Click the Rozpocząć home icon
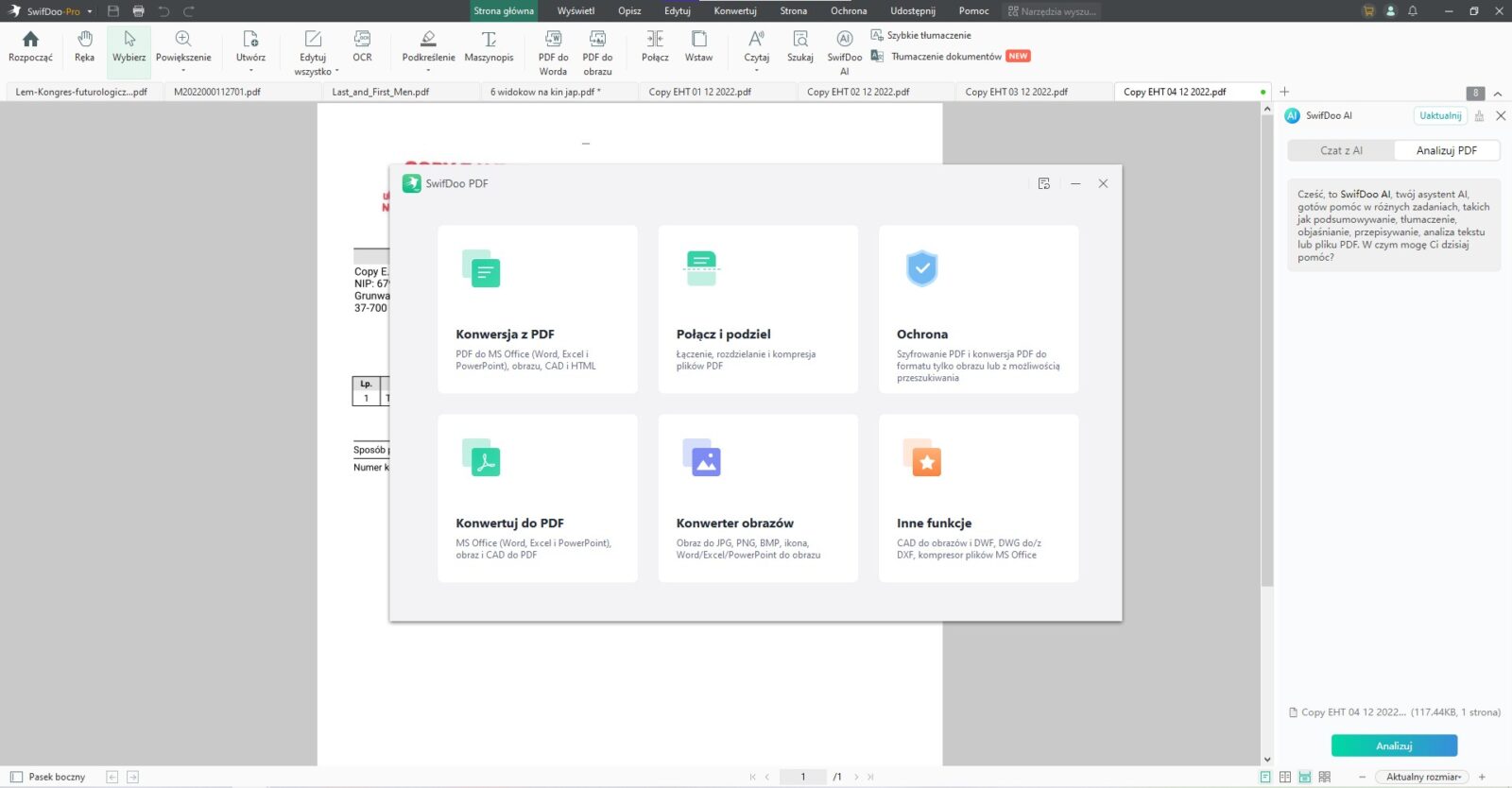The image size is (1512, 788). coord(30,39)
